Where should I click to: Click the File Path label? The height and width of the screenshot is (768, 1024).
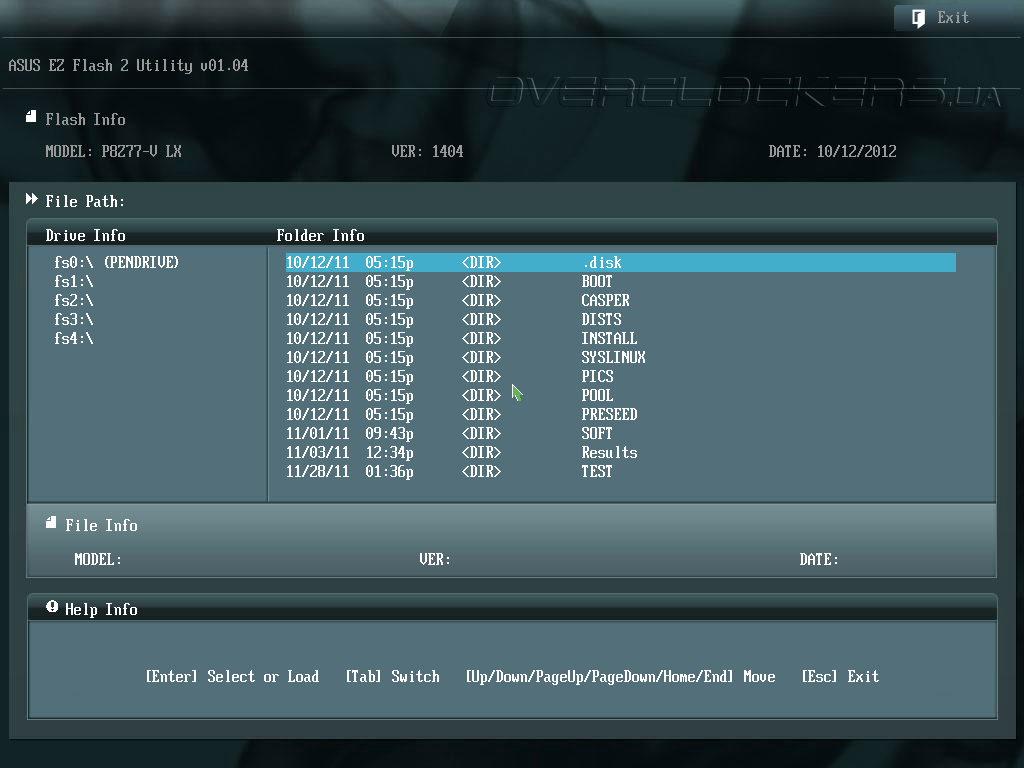pyautogui.click(x=85, y=201)
